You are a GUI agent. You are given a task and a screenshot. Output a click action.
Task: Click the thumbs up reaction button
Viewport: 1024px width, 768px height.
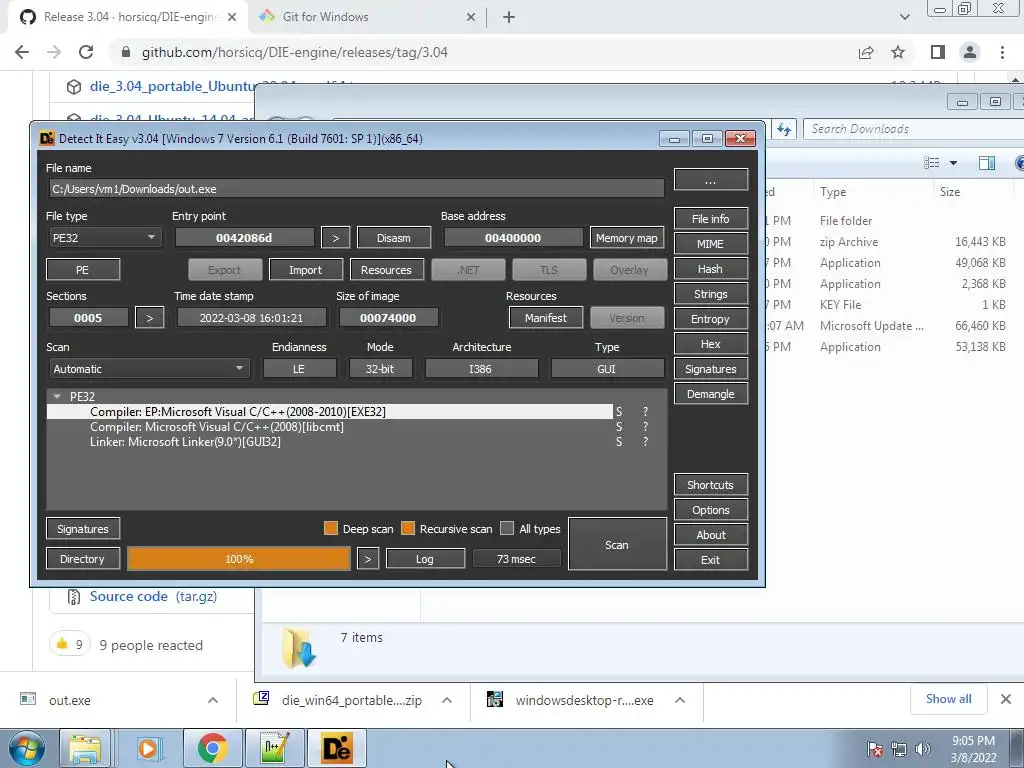pyautogui.click(x=70, y=645)
